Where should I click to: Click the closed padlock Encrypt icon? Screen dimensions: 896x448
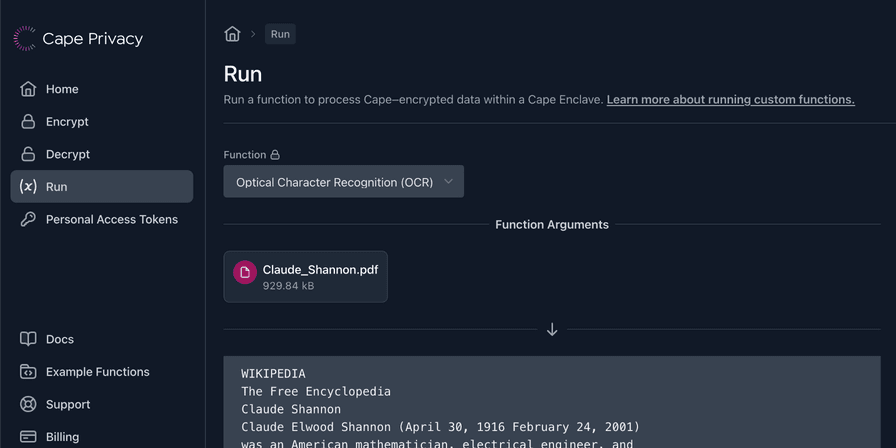click(28, 122)
